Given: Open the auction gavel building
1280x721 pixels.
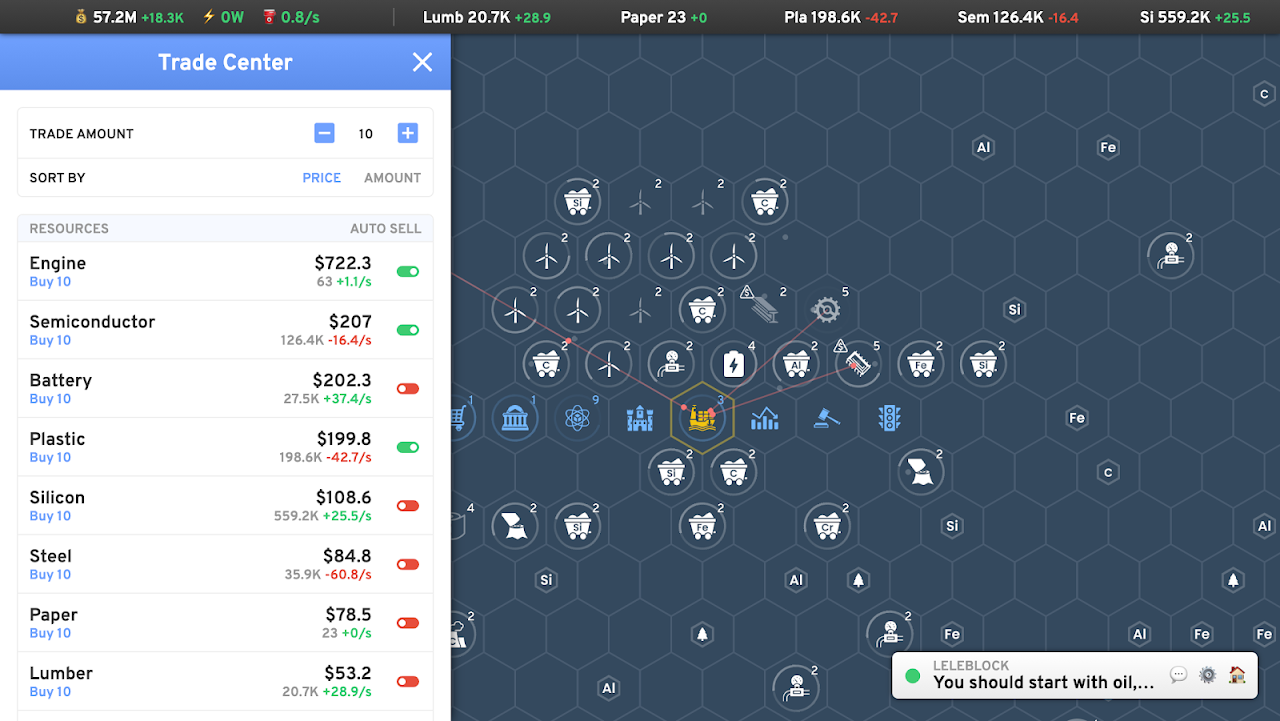Looking at the screenshot, I should (826, 418).
